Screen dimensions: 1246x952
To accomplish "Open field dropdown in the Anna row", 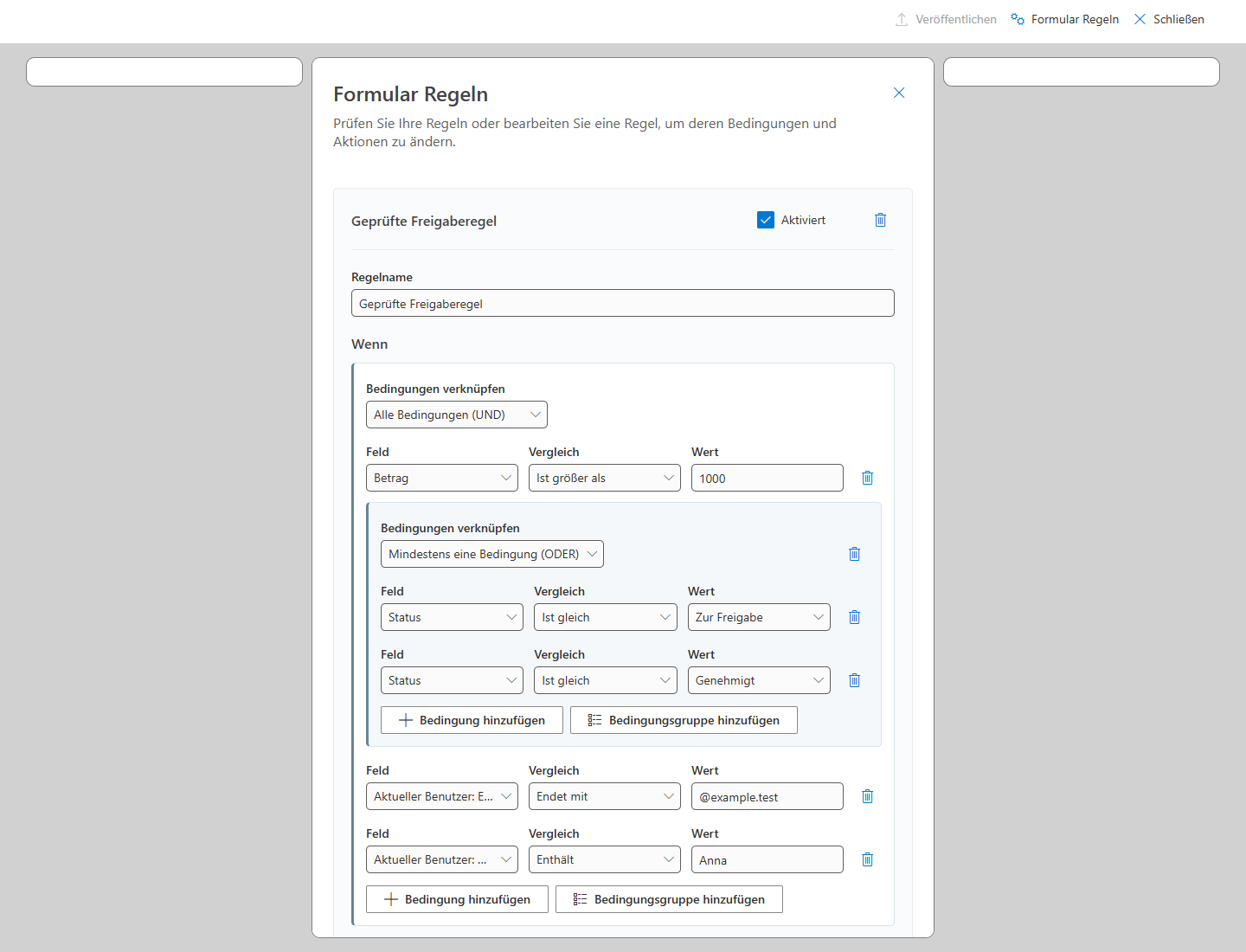I will pyautogui.click(x=442, y=859).
